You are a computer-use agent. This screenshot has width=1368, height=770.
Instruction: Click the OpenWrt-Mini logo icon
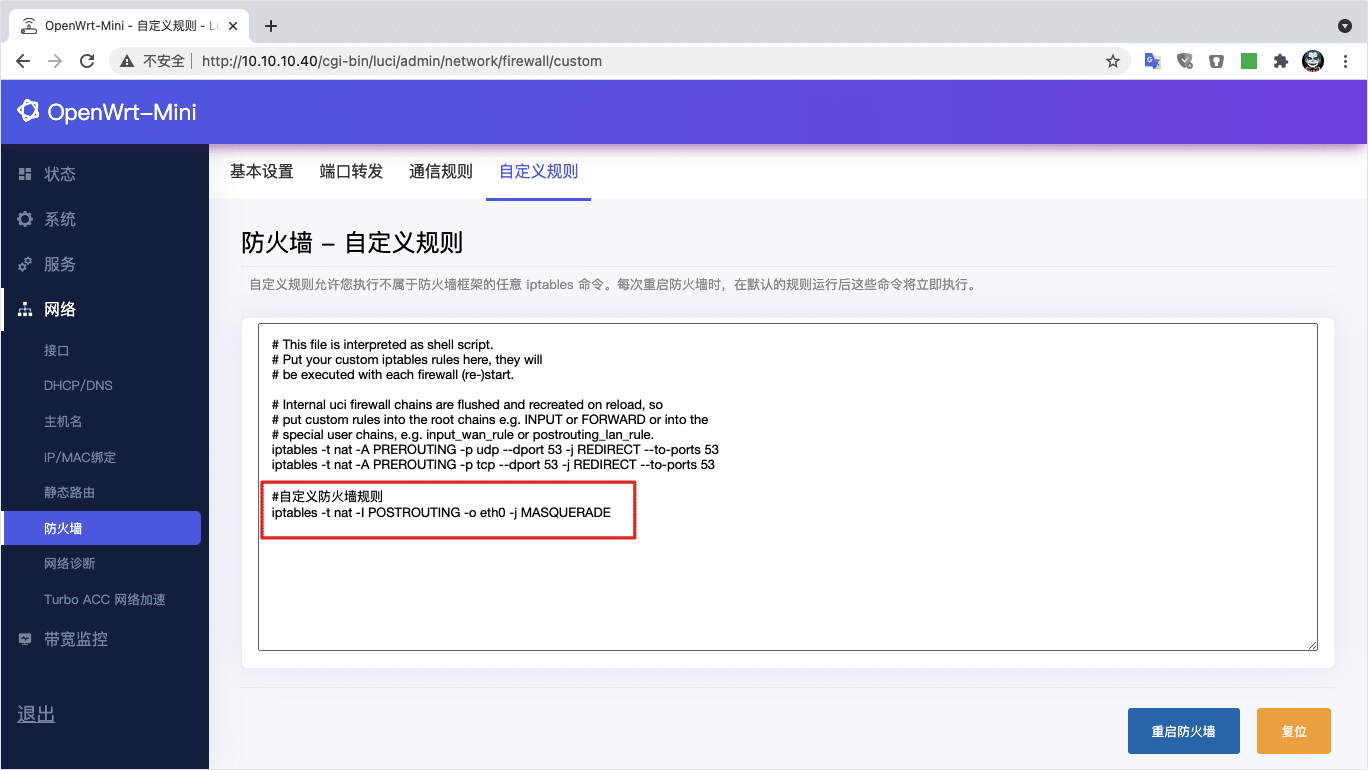click(x=28, y=111)
